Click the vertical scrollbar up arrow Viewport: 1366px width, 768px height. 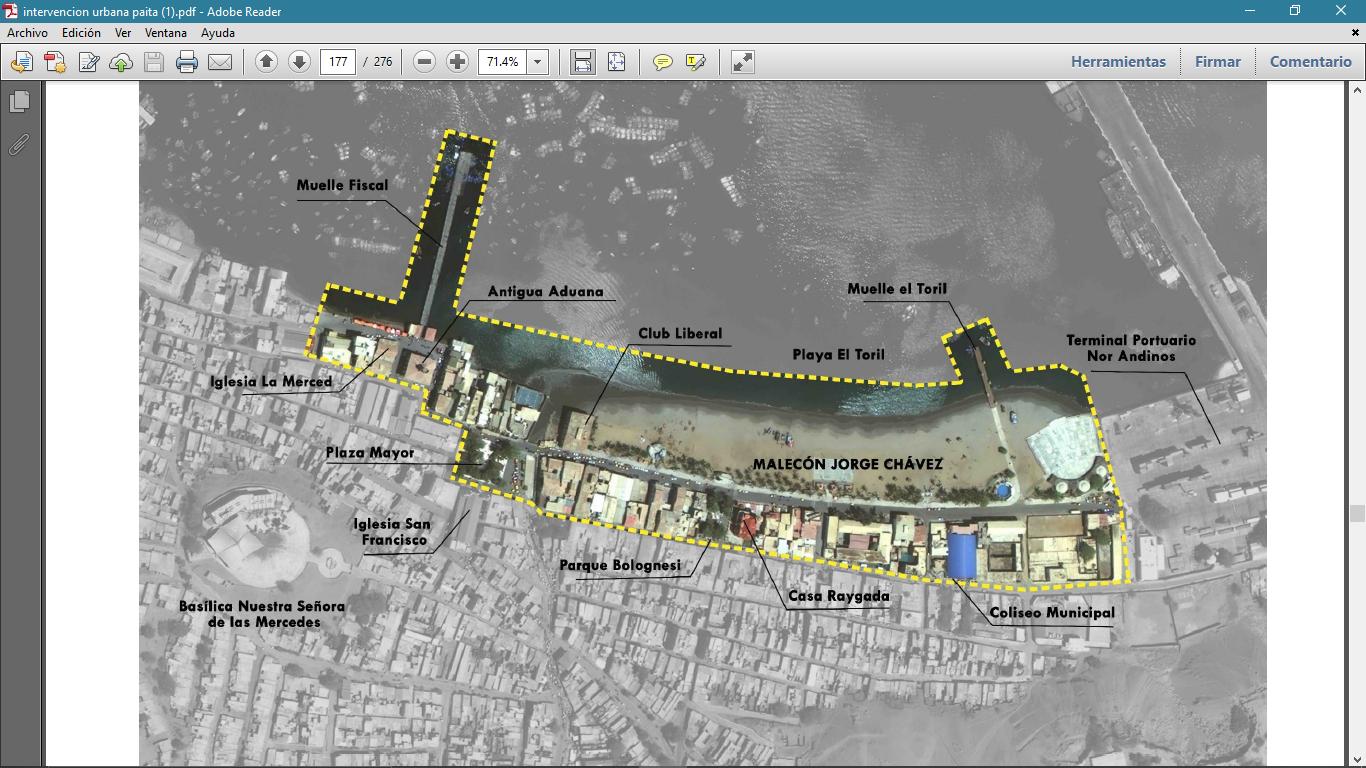pos(1357,90)
